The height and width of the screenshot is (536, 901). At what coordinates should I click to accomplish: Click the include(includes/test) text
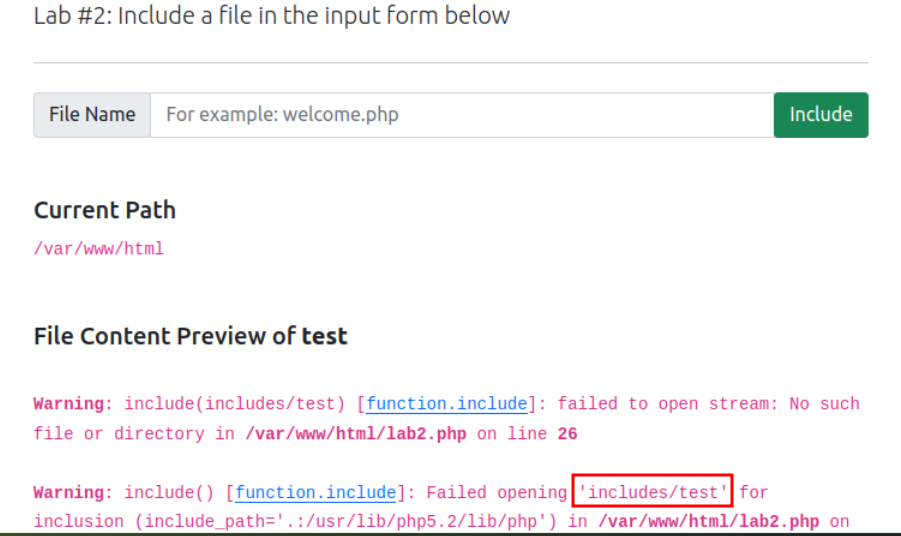235,404
